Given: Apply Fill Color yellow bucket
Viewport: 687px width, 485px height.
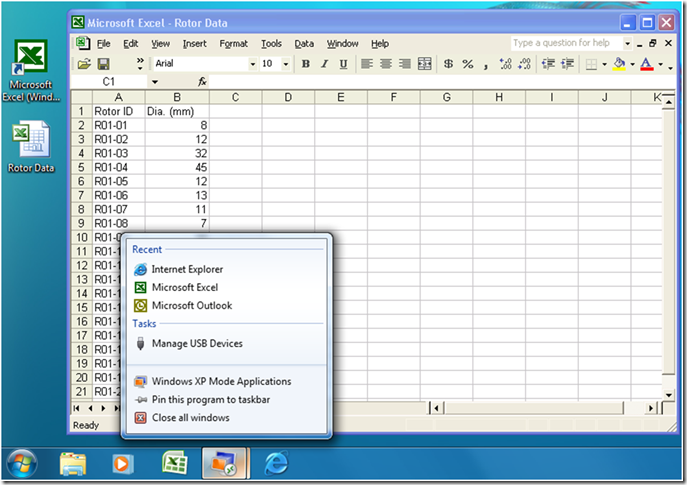Looking at the screenshot, I should [619, 64].
